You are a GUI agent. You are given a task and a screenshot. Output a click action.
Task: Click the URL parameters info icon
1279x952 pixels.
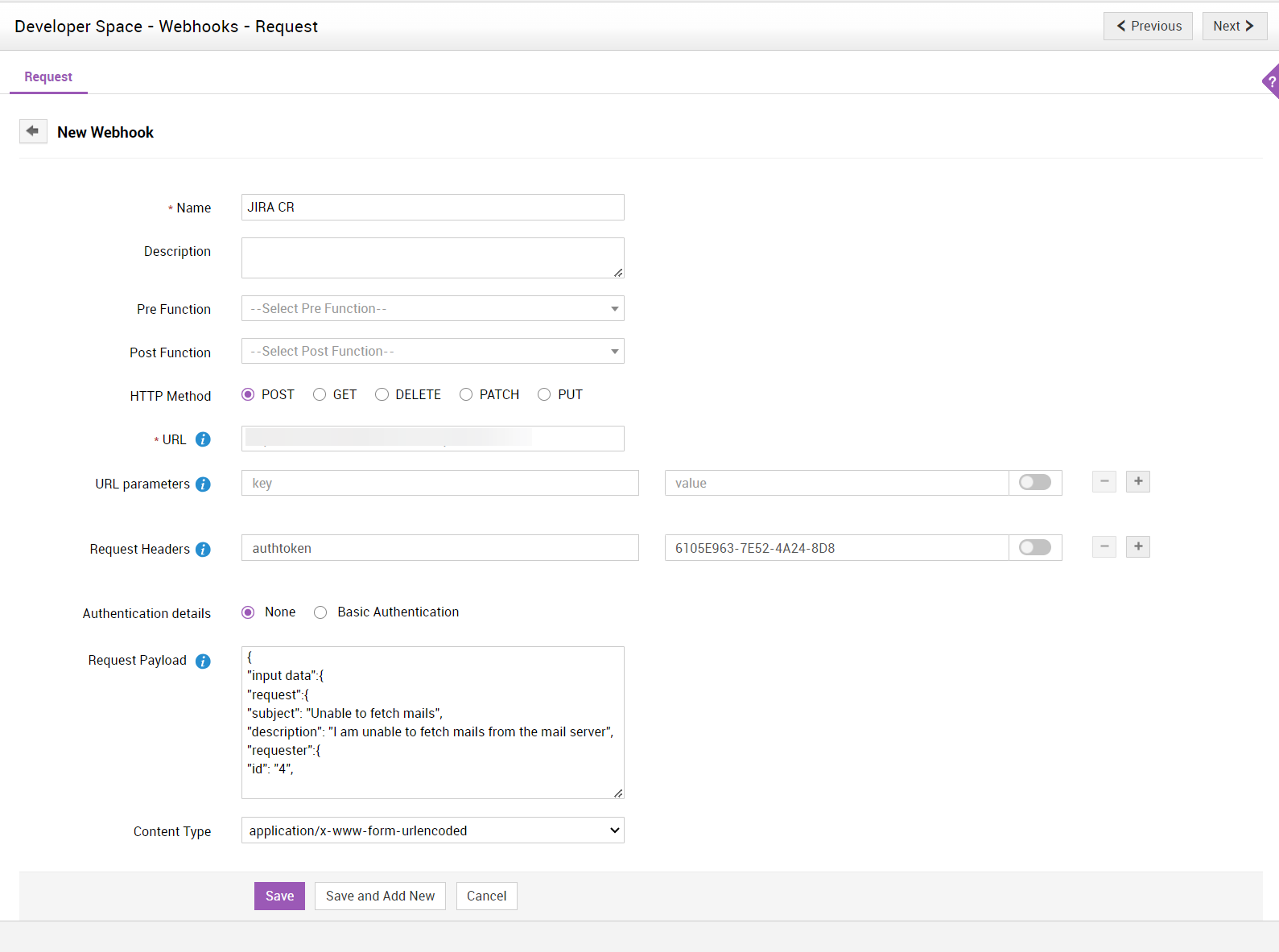pos(203,484)
